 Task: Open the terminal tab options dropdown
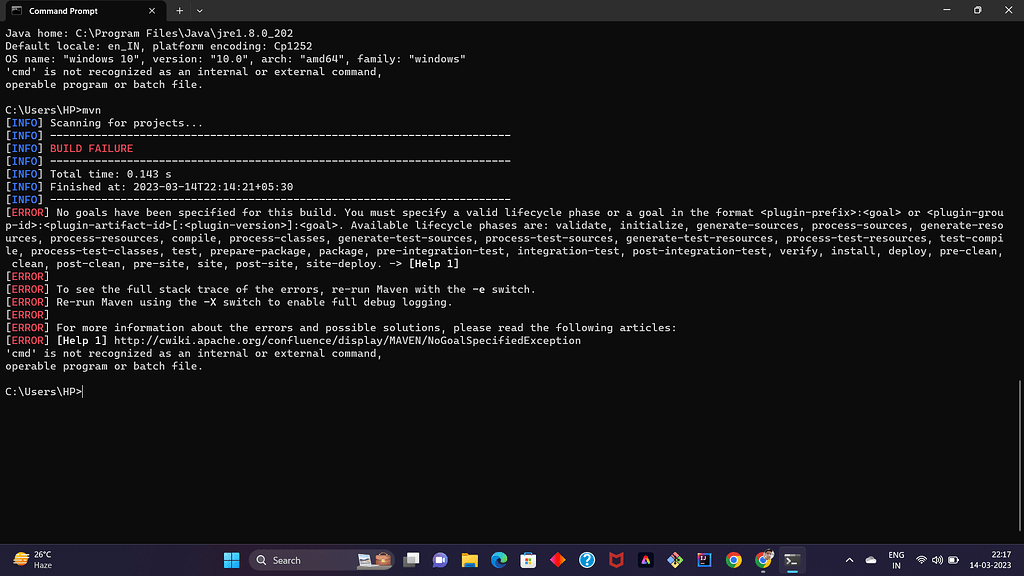click(202, 12)
